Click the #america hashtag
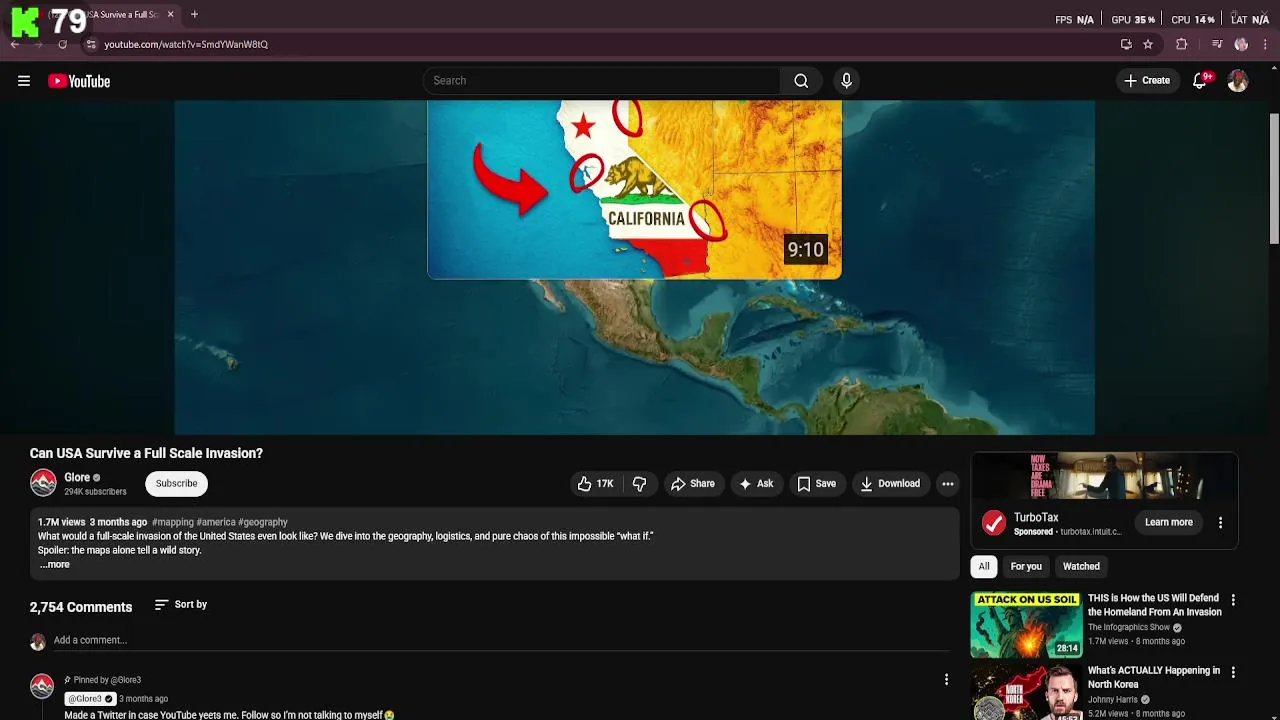Image resolution: width=1280 pixels, height=720 pixels. 215,522
